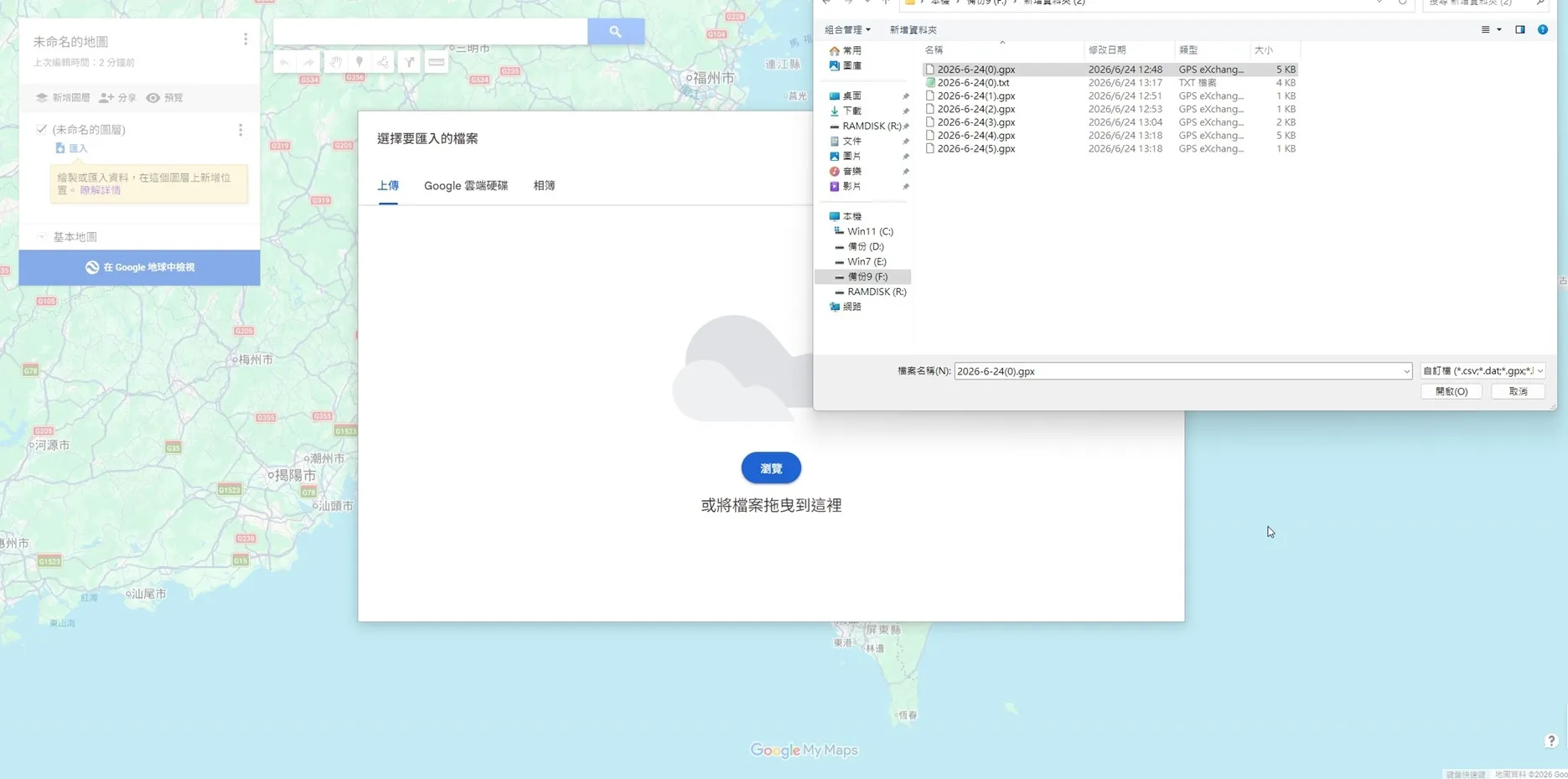Open the file type filter dropdown

coord(1483,371)
